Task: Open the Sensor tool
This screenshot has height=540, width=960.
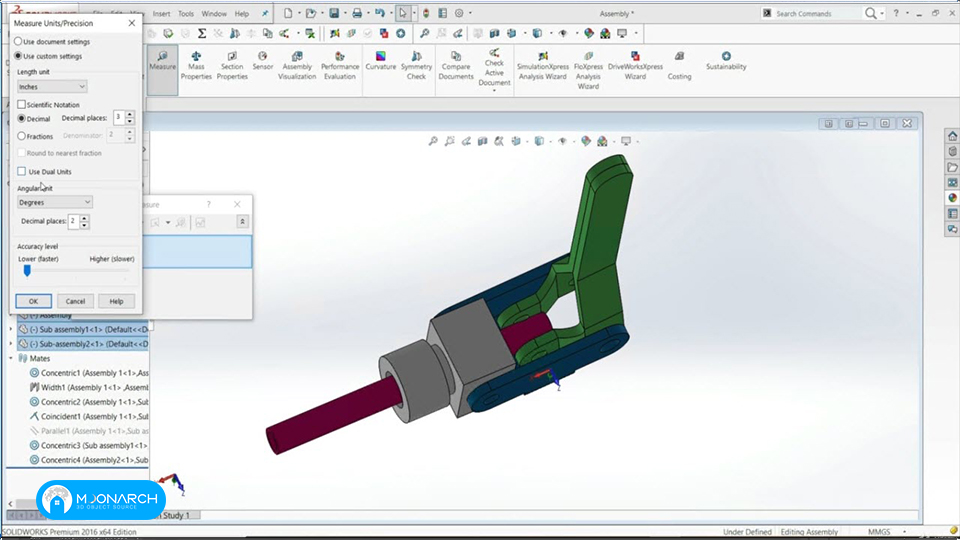Action: click(x=263, y=61)
